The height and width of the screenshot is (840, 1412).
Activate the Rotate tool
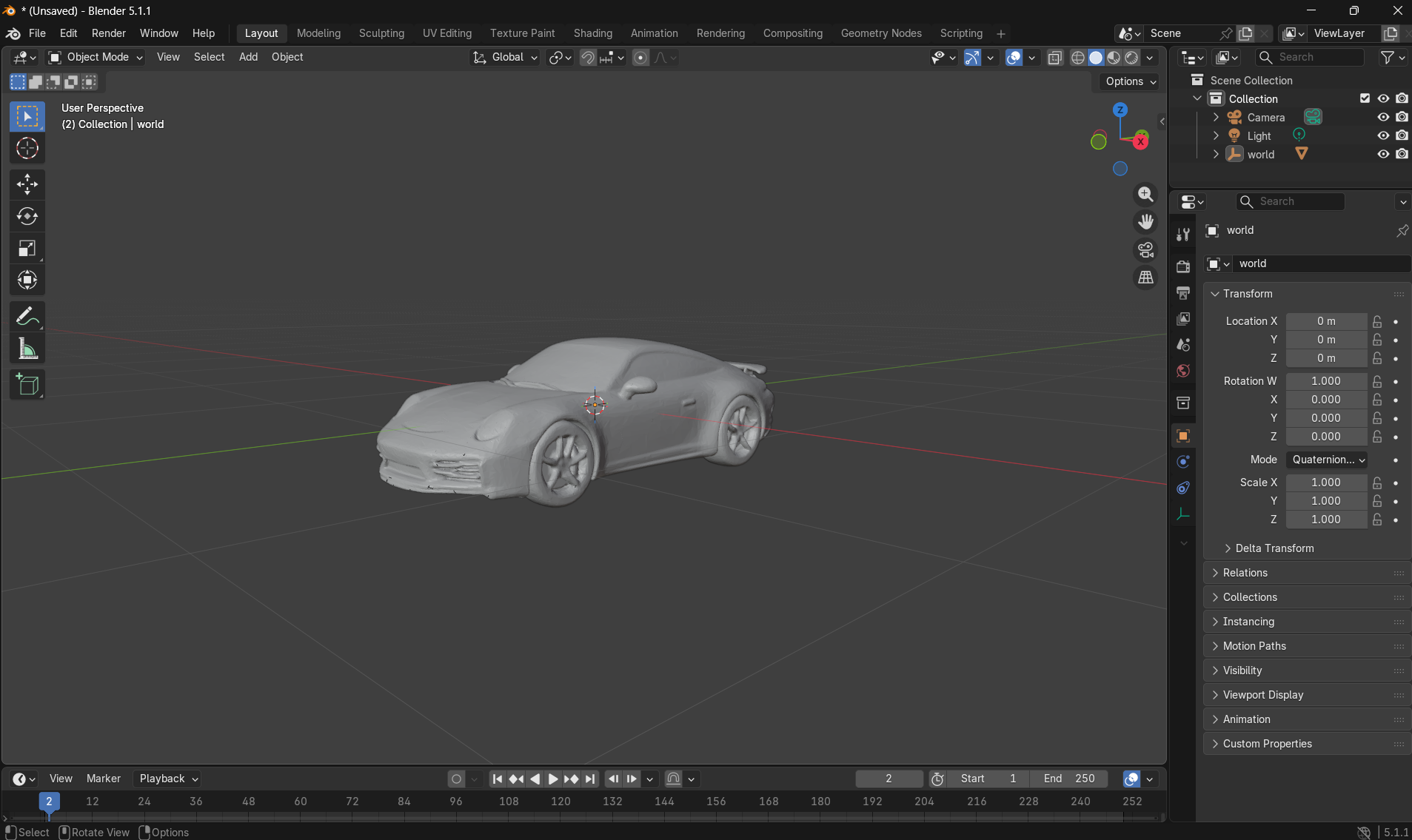27,216
